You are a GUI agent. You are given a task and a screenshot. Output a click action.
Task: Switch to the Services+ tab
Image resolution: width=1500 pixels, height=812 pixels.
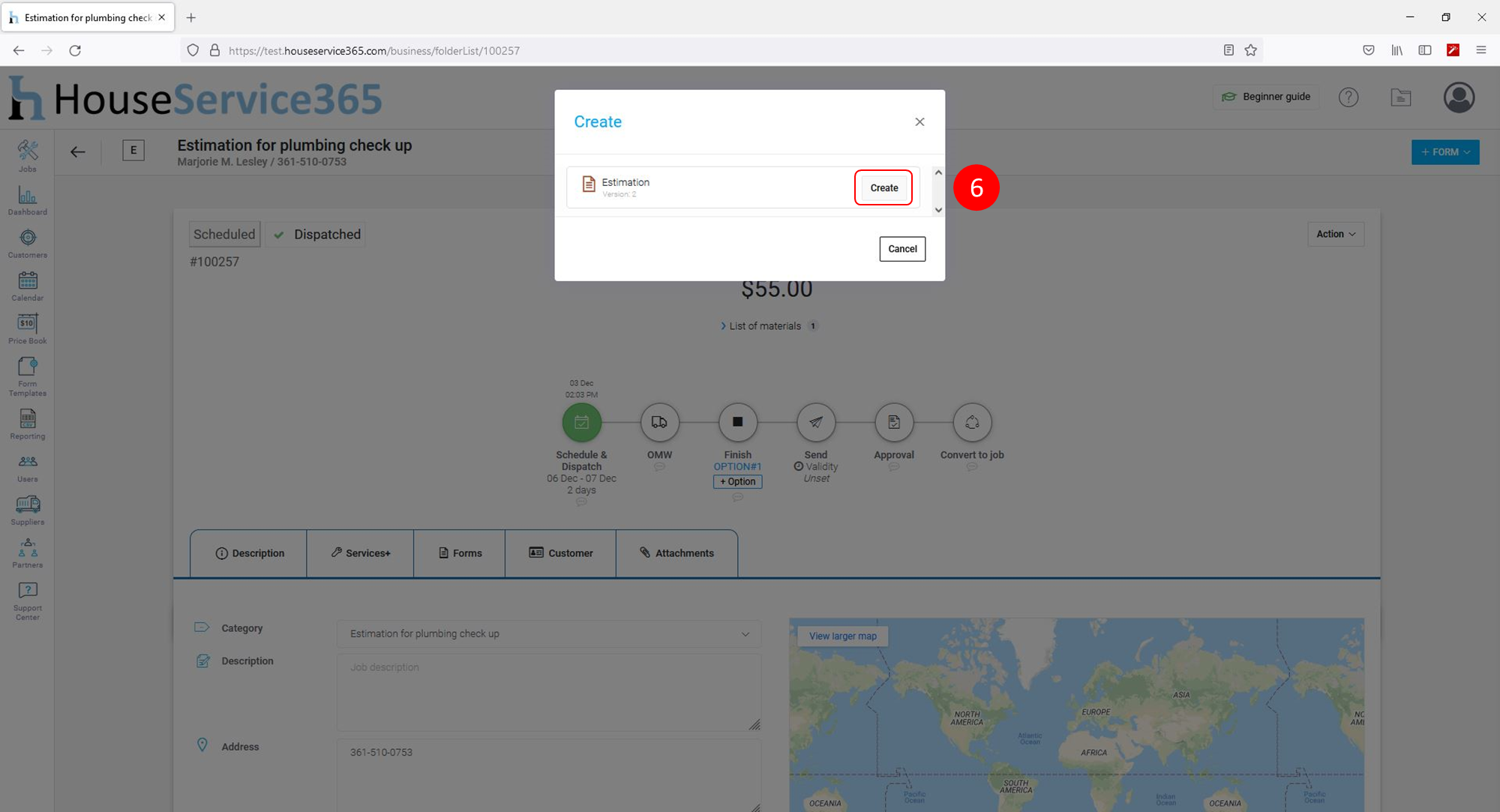click(361, 553)
